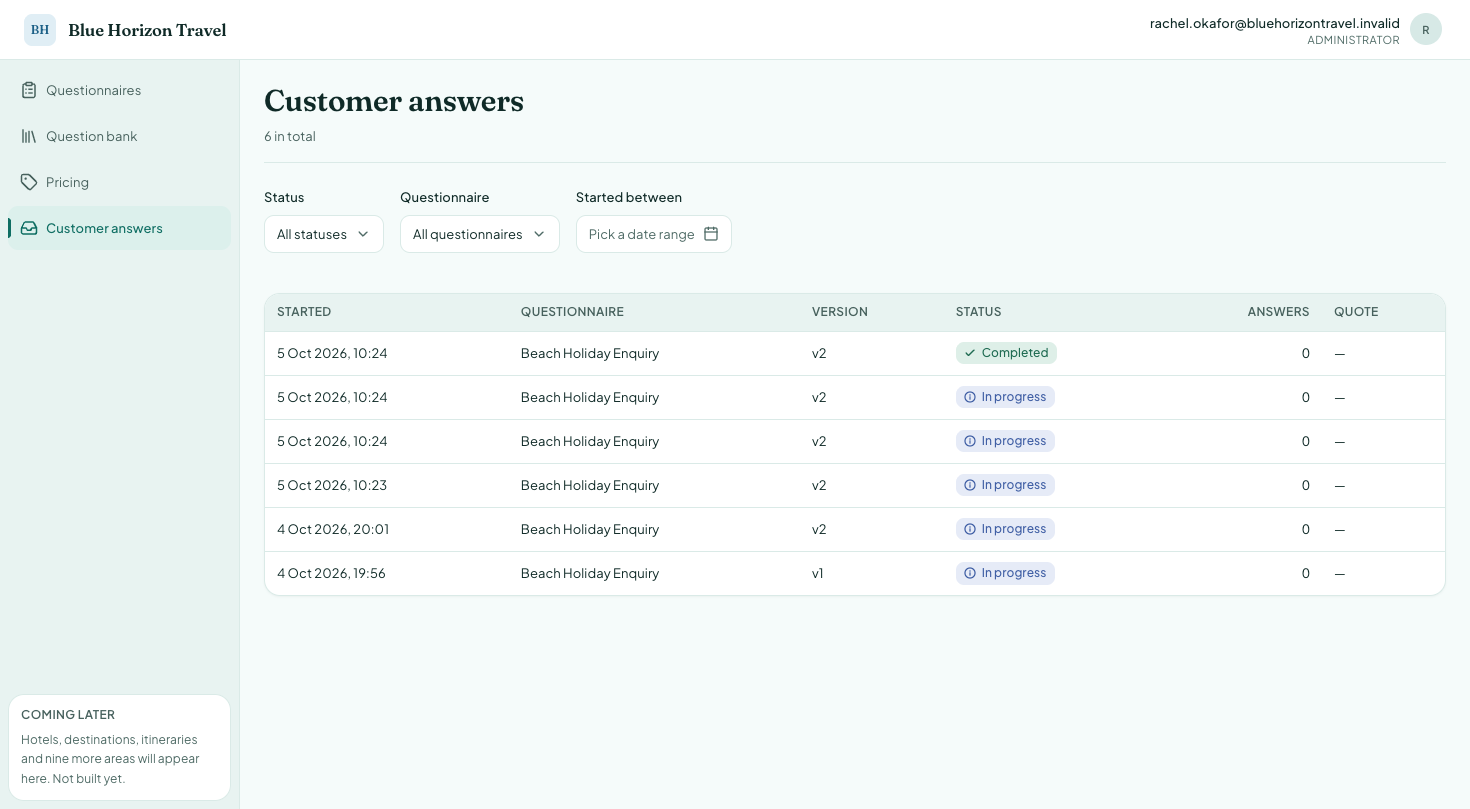Click v1 version cell

pyautogui.click(x=818, y=573)
